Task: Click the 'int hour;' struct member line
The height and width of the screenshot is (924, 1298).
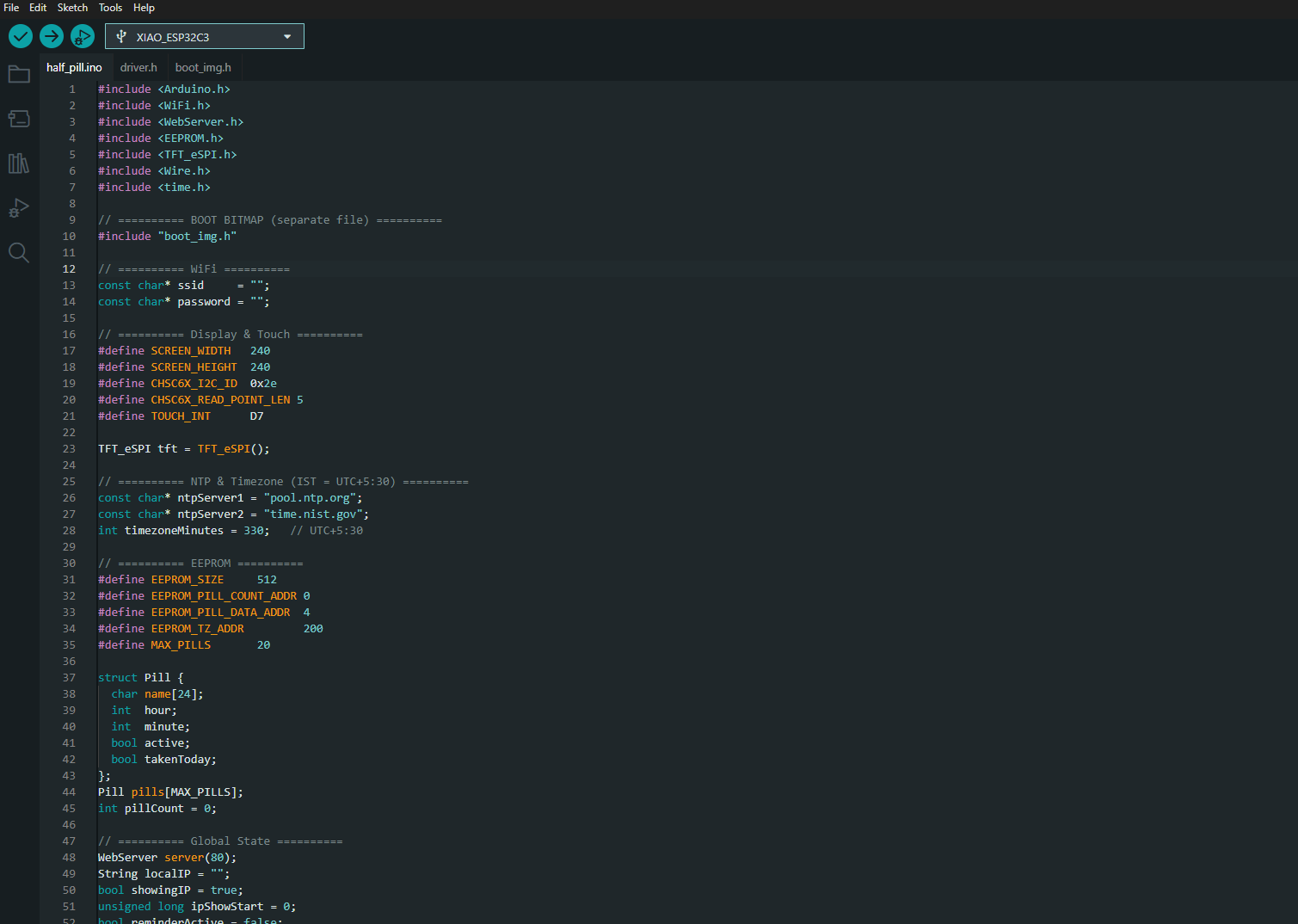Action: click(144, 711)
